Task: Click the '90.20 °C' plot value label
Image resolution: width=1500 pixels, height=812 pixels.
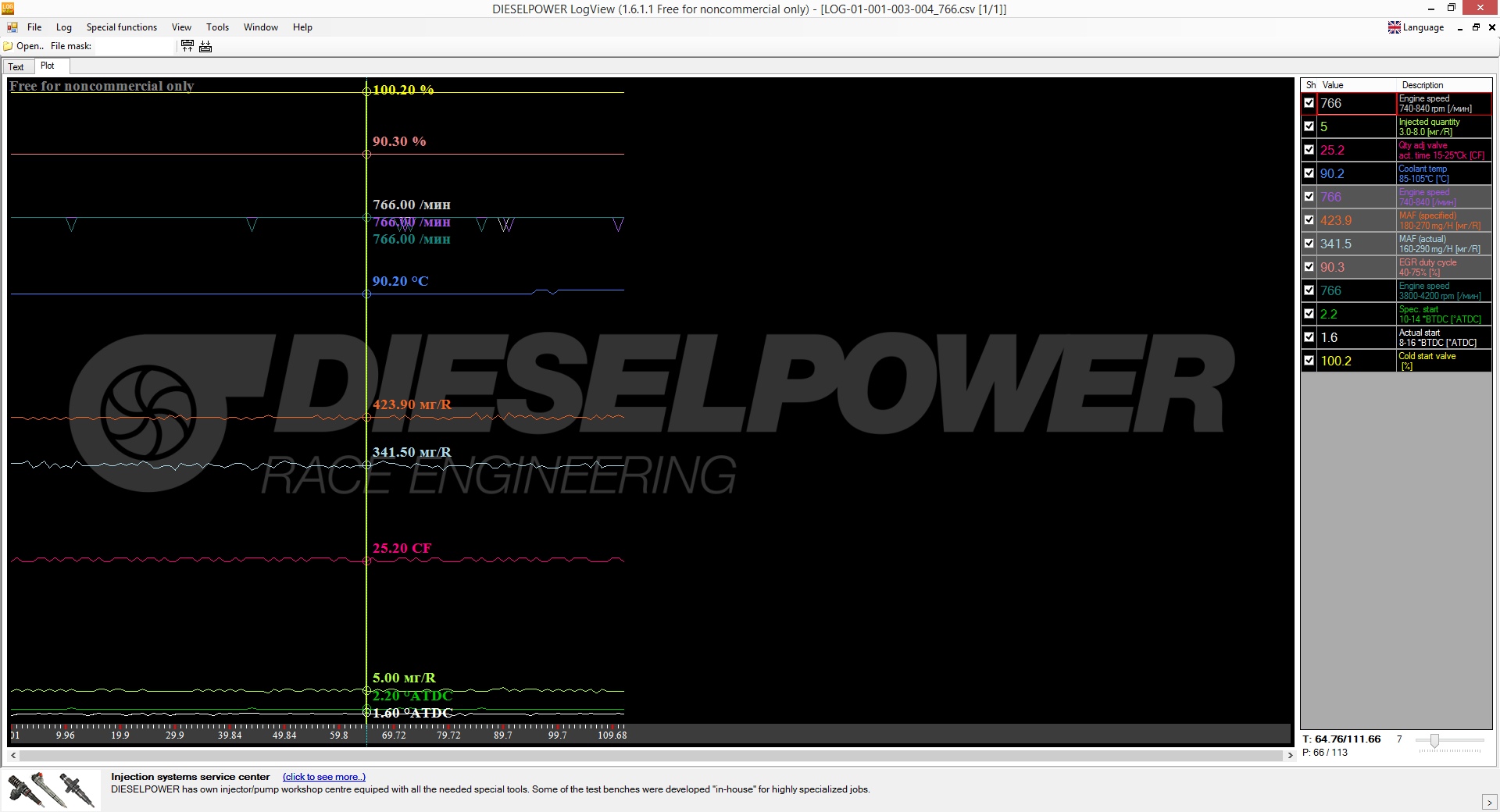Action: pos(401,281)
